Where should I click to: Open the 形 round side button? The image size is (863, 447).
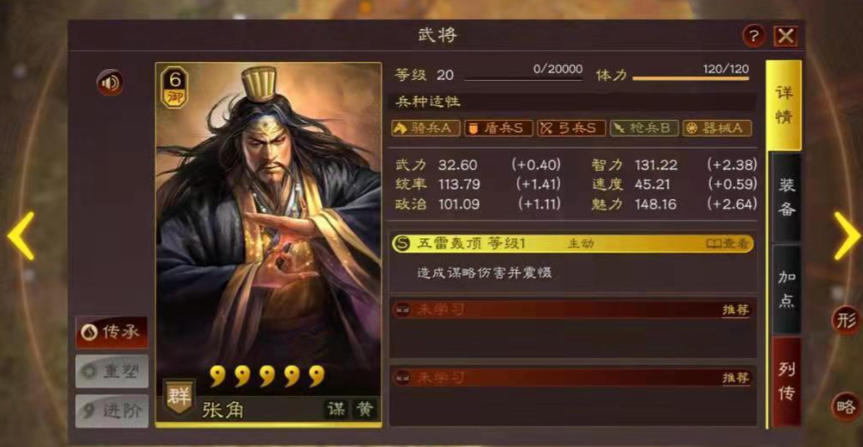tap(846, 320)
